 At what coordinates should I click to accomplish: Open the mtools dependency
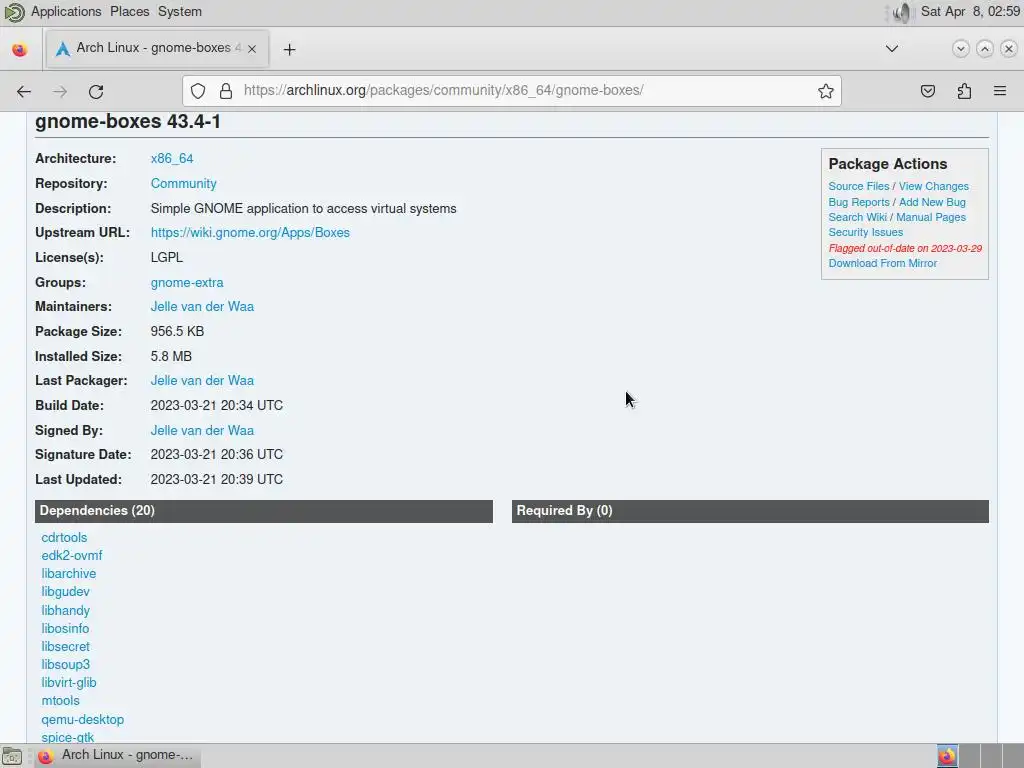60,701
